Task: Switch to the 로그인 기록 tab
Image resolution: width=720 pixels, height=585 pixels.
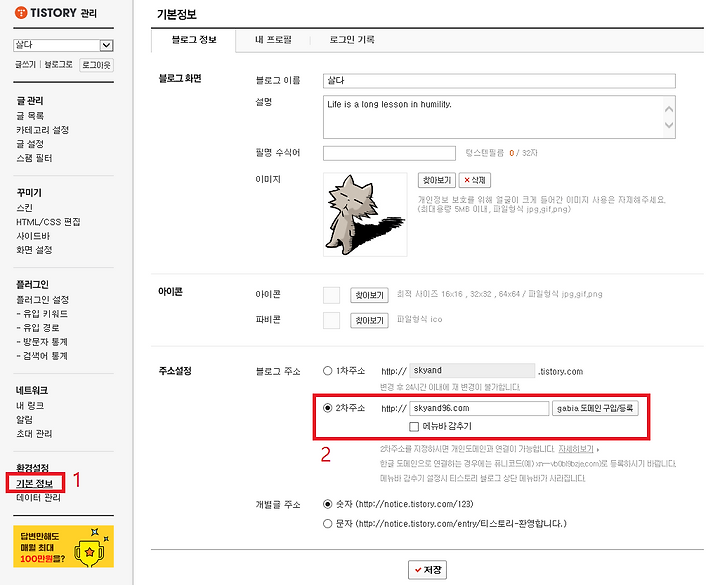Action: tap(352, 40)
